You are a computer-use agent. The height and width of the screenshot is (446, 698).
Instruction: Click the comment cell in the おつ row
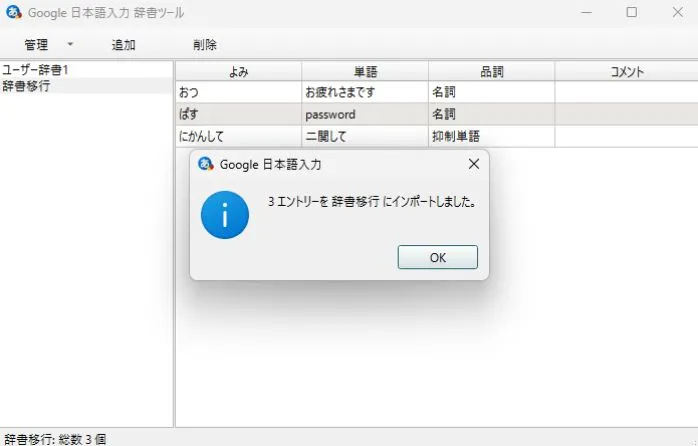626,92
